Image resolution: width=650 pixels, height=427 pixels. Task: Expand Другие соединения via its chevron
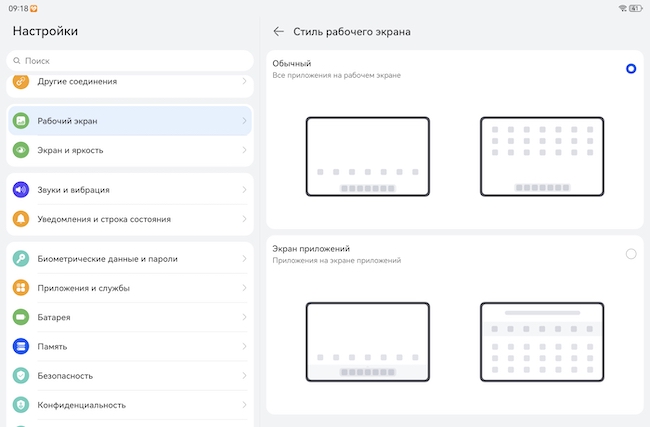tap(244, 81)
